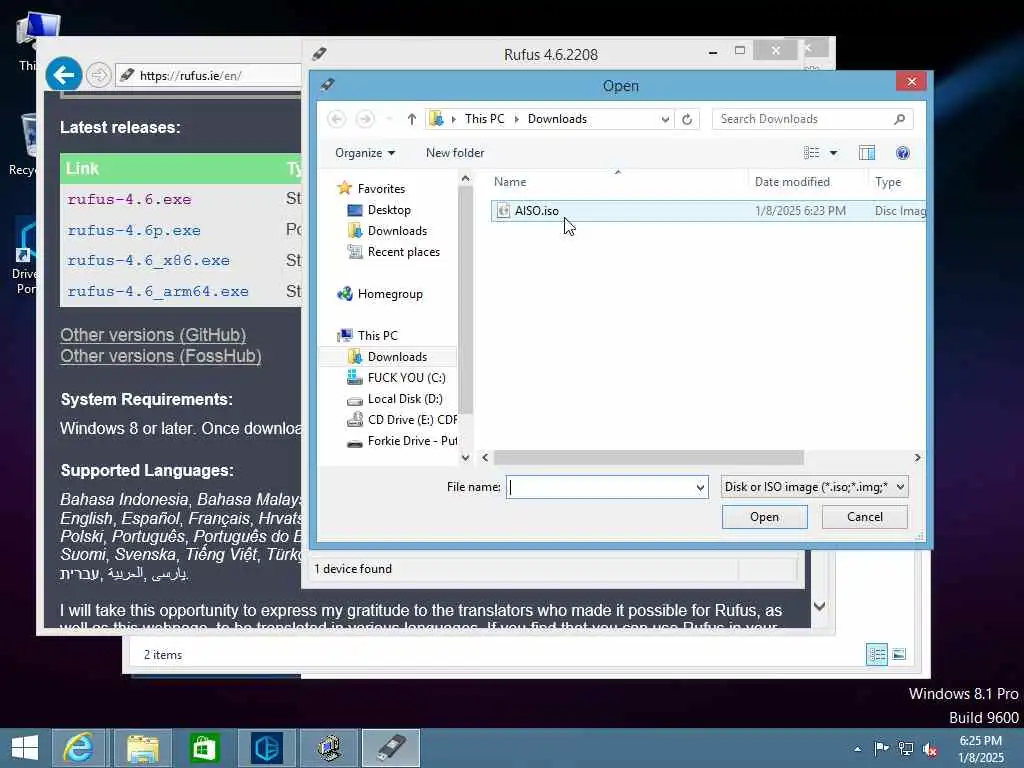The height and width of the screenshot is (768, 1024).
Task: Click the network tray icon
Action: point(906,749)
